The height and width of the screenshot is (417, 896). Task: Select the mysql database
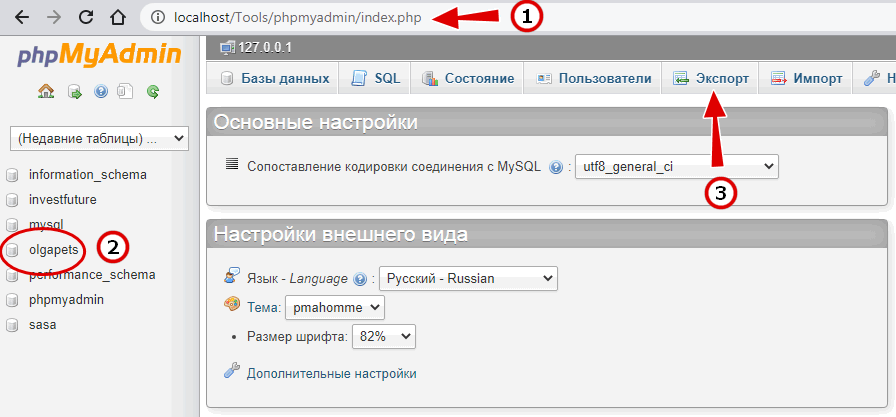[46, 224]
